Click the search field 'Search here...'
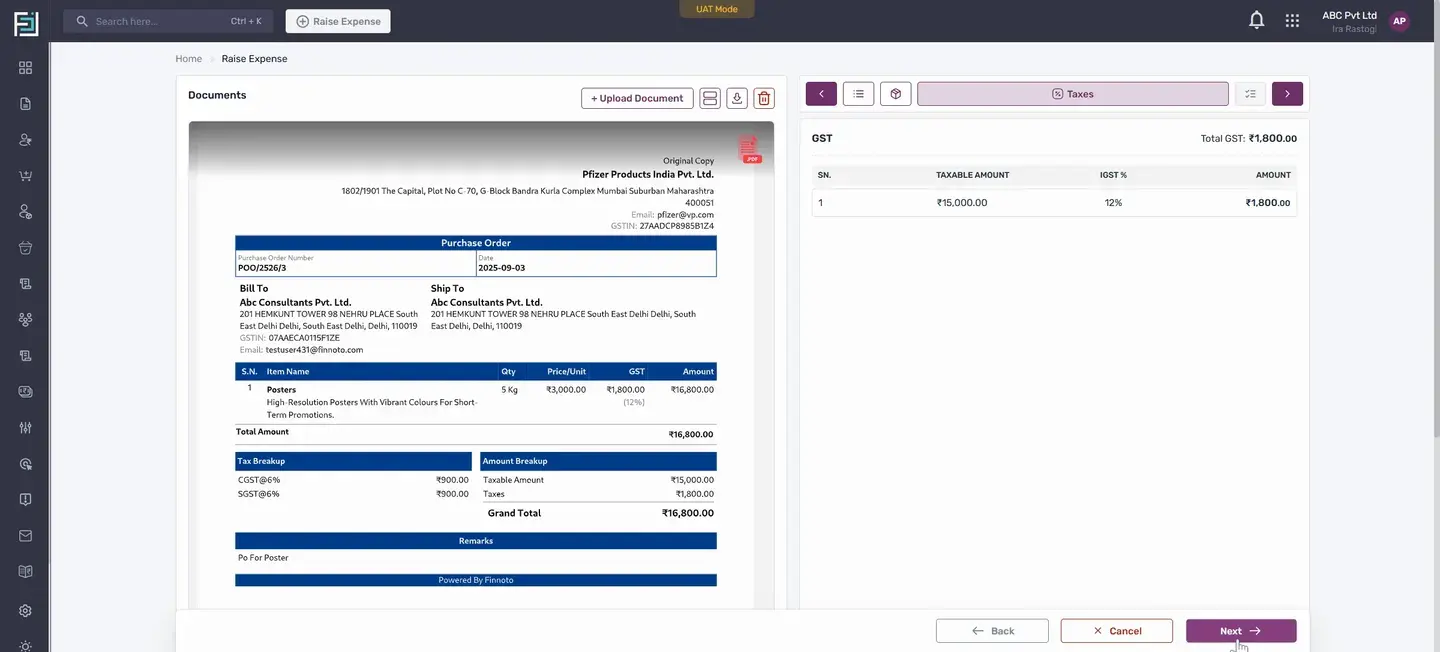This screenshot has width=1440, height=652. tap(168, 21)
